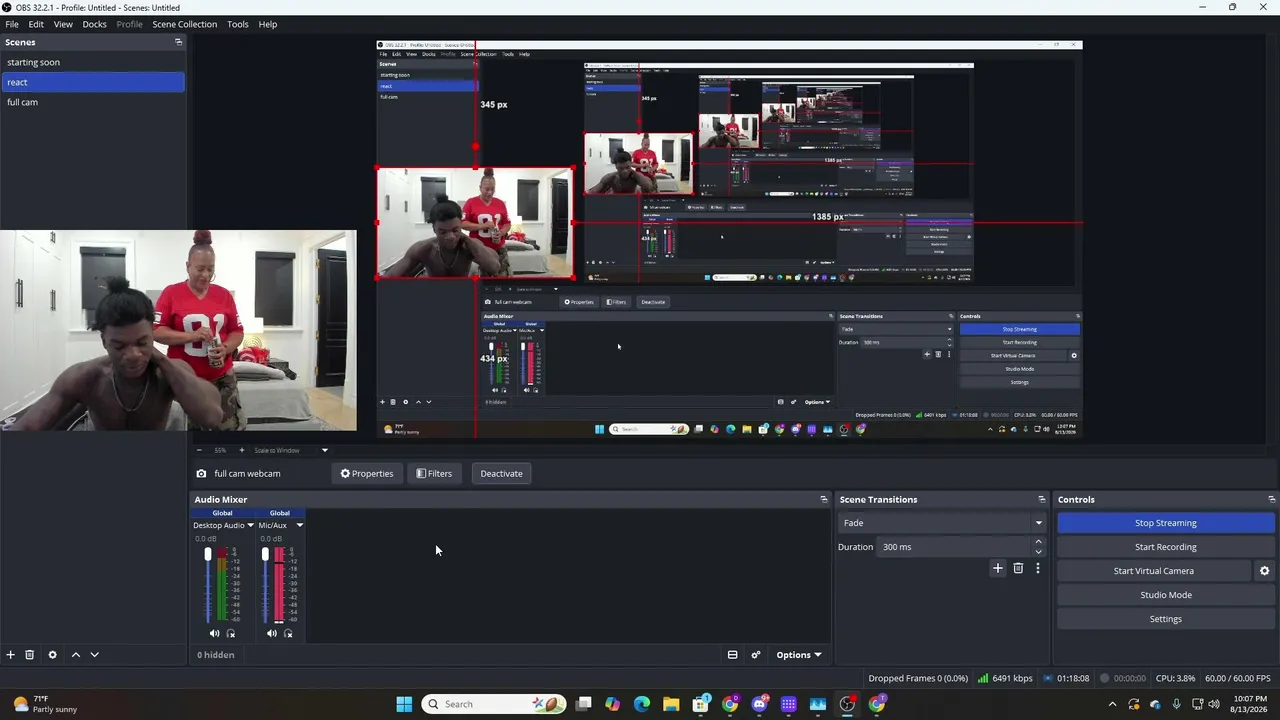Open the Scene Collection menu
Image resolution: width=1280 pixels, height=720 pixels.
tap(184, 24)
